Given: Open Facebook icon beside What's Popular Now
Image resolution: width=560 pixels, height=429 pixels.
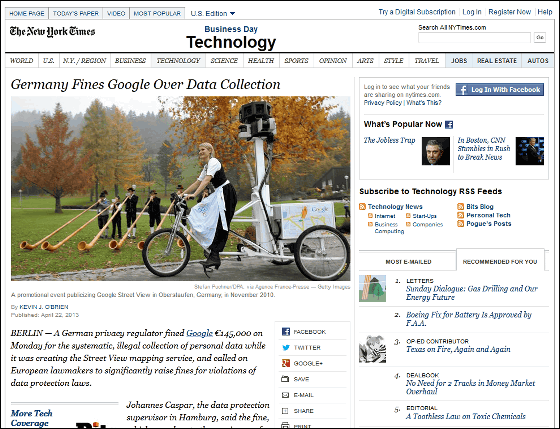Looking at the screenshot, I should click(449, 125).
